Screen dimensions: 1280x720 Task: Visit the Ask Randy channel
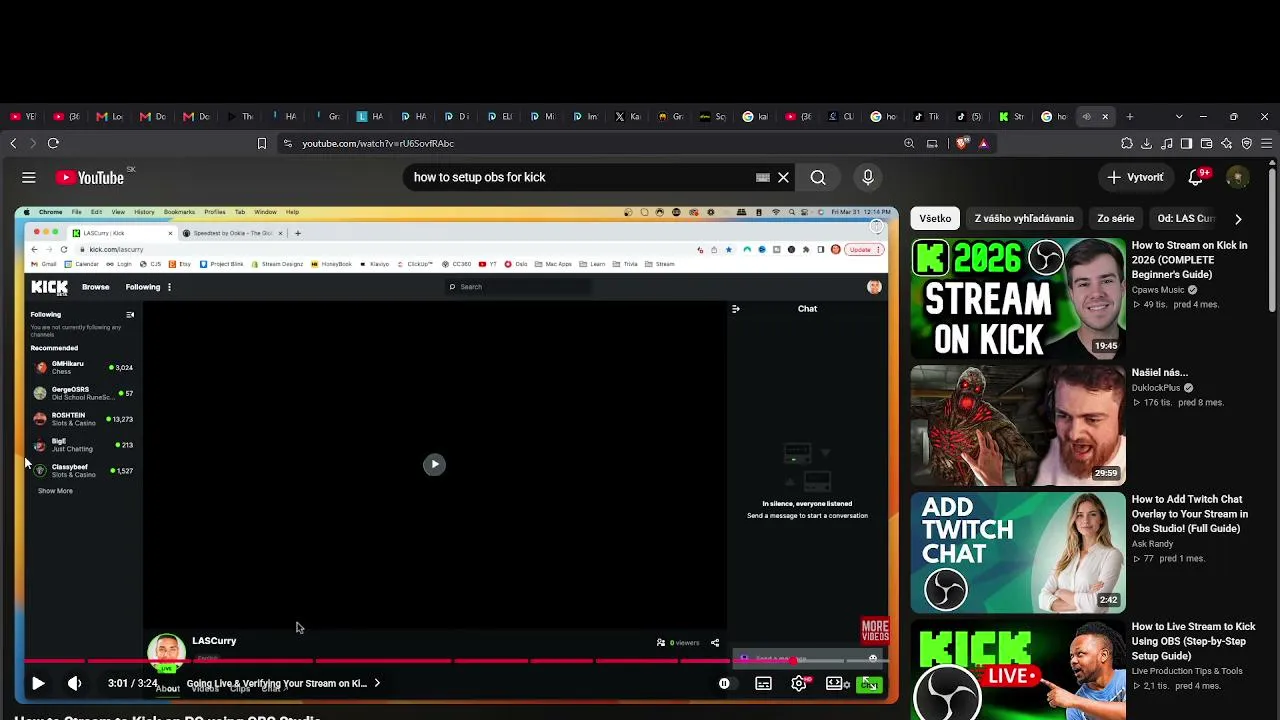[1153, 544]
